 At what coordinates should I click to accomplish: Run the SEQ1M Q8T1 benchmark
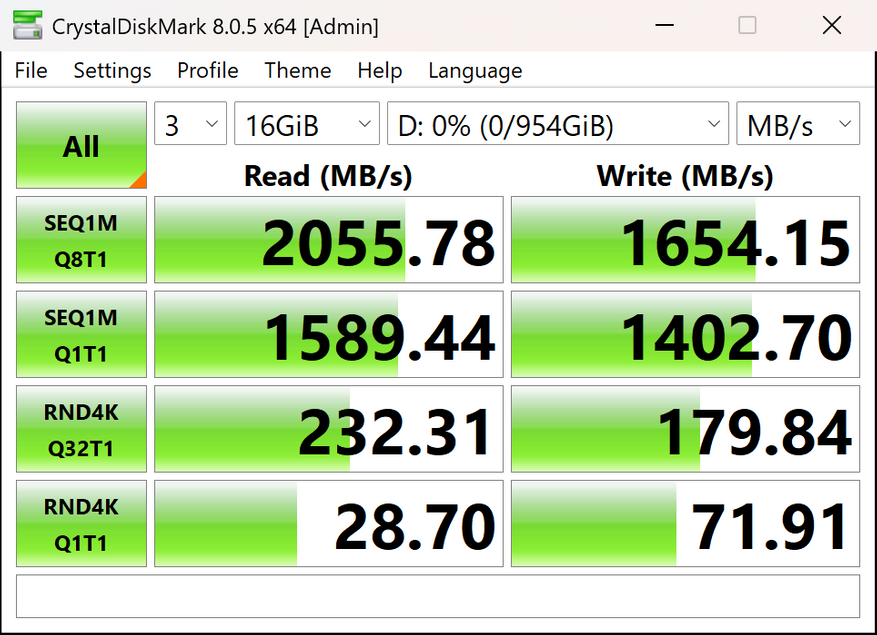[82, 239]
